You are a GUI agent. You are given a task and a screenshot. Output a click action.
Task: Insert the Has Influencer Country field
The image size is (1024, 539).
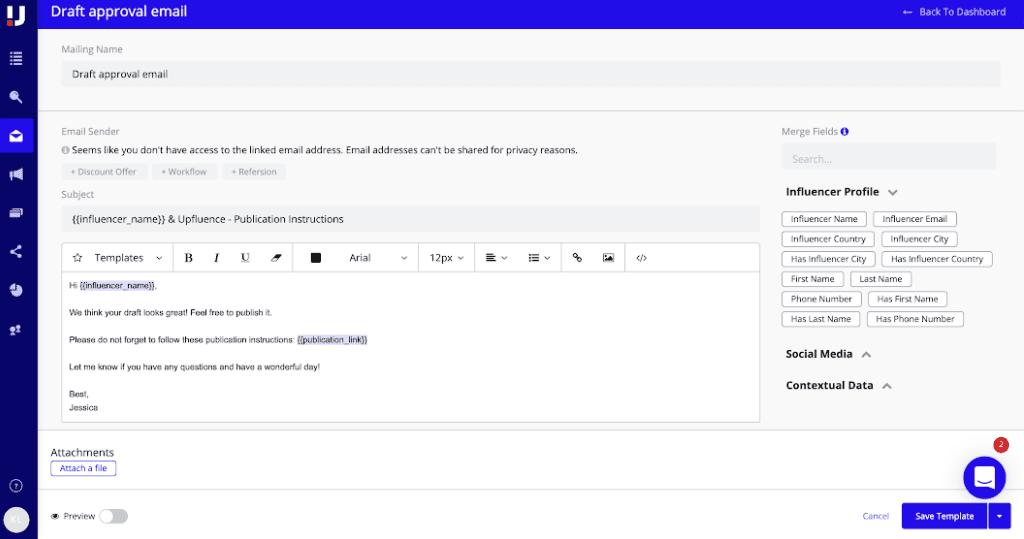(x=937, y=259)
